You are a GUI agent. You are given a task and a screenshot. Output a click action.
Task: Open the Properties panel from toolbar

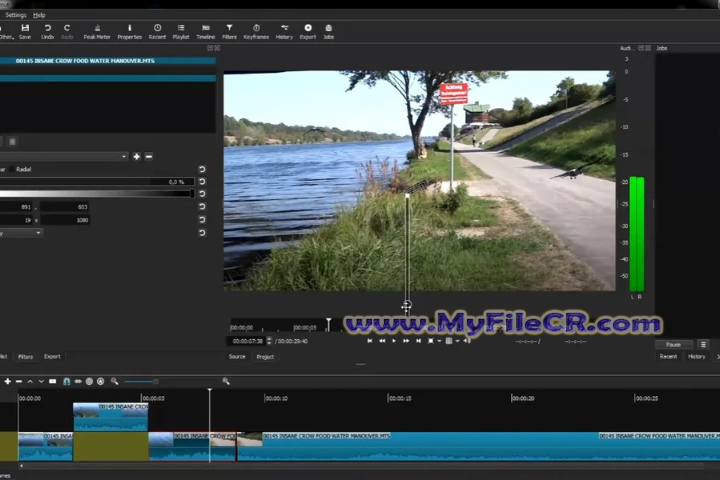coord(129,32)
